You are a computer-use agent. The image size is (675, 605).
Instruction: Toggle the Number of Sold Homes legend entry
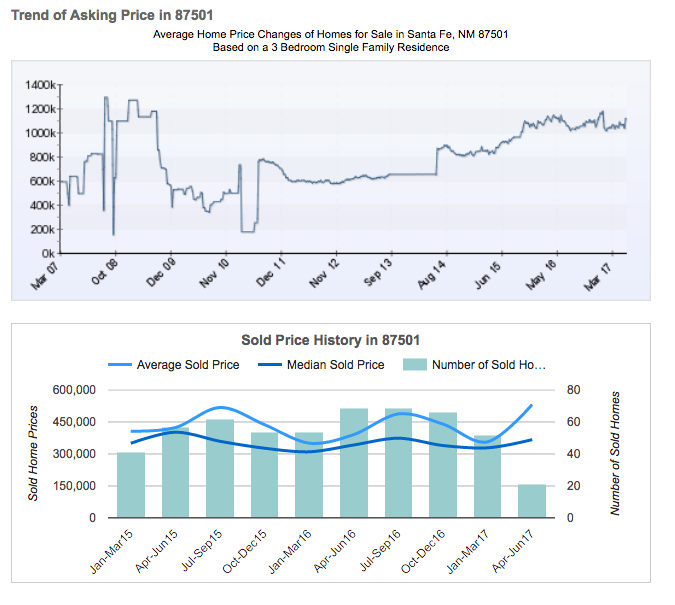pyautogui.click(x=488, y=365)
